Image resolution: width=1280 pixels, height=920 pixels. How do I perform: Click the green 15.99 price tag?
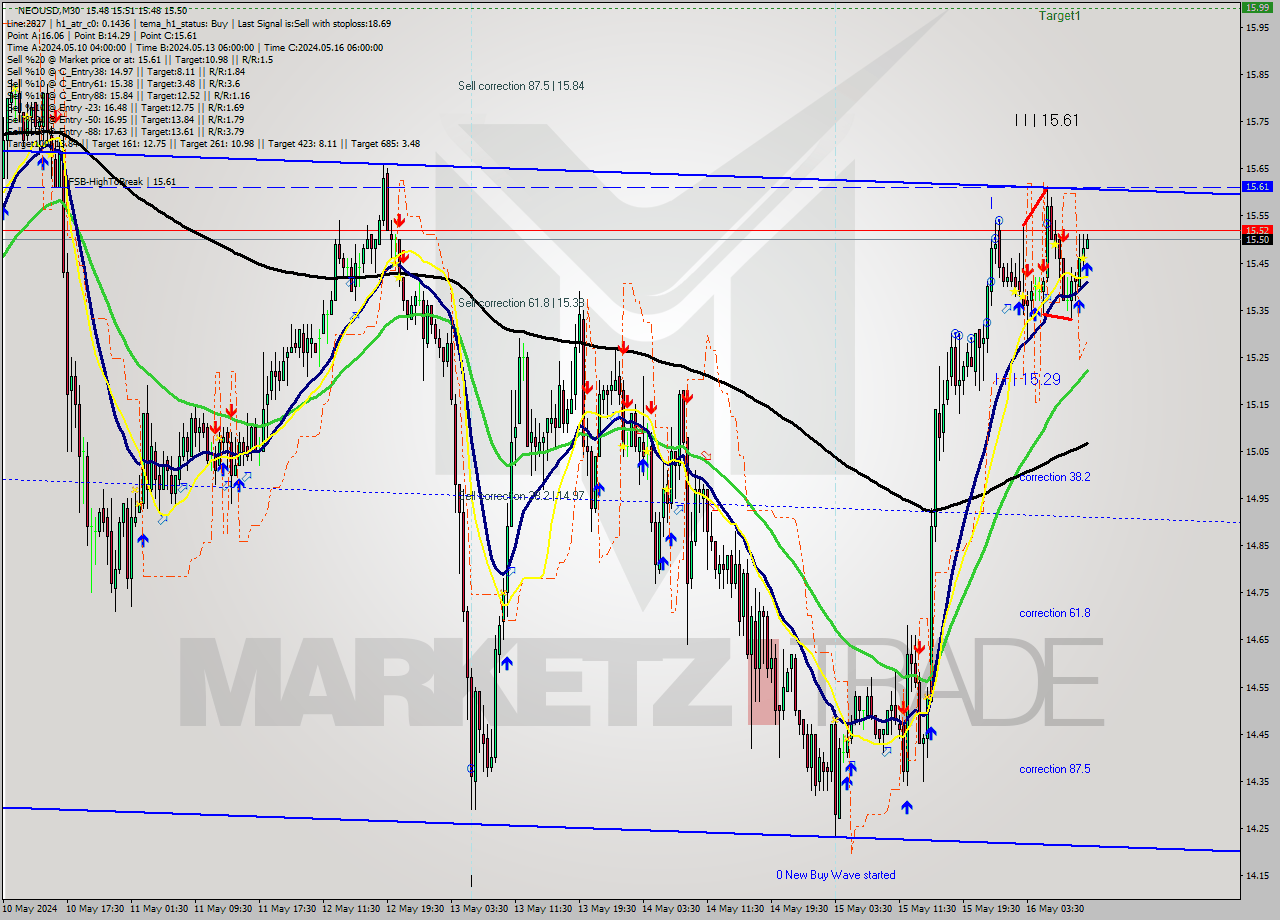pyautogui.click(x=1257, y=7)
